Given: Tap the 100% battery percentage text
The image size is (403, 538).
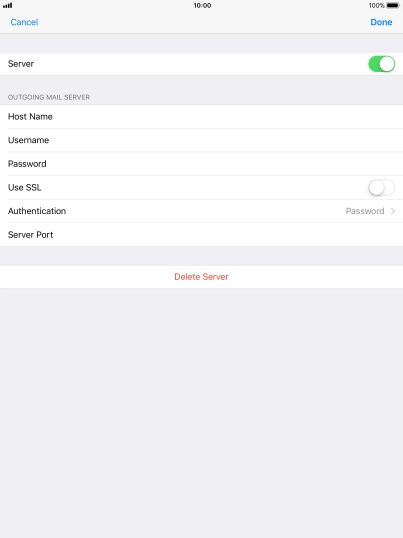Looking at the screenshot, I should pos(377,5).
